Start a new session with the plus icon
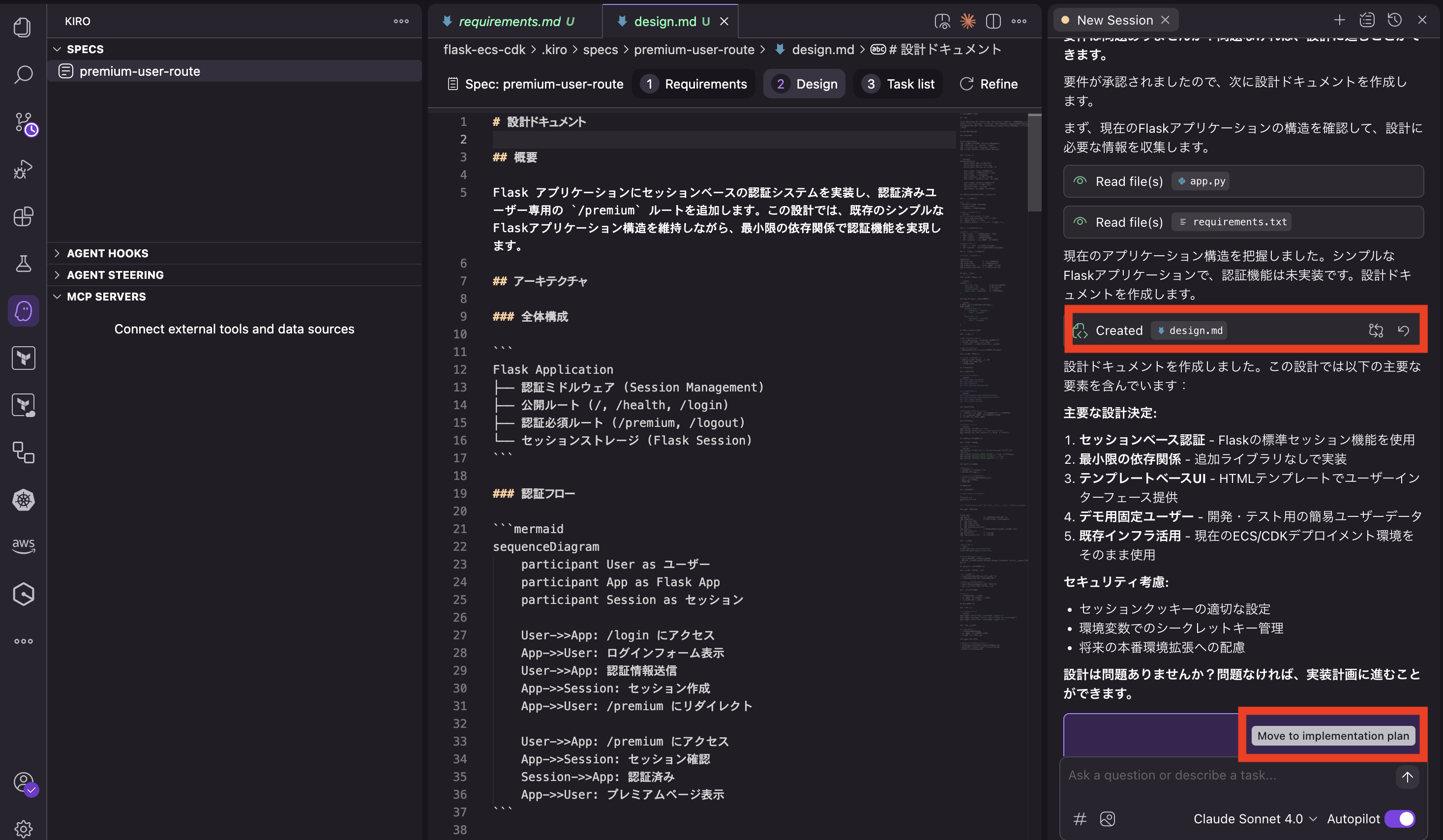 [x=1340, y=20]
